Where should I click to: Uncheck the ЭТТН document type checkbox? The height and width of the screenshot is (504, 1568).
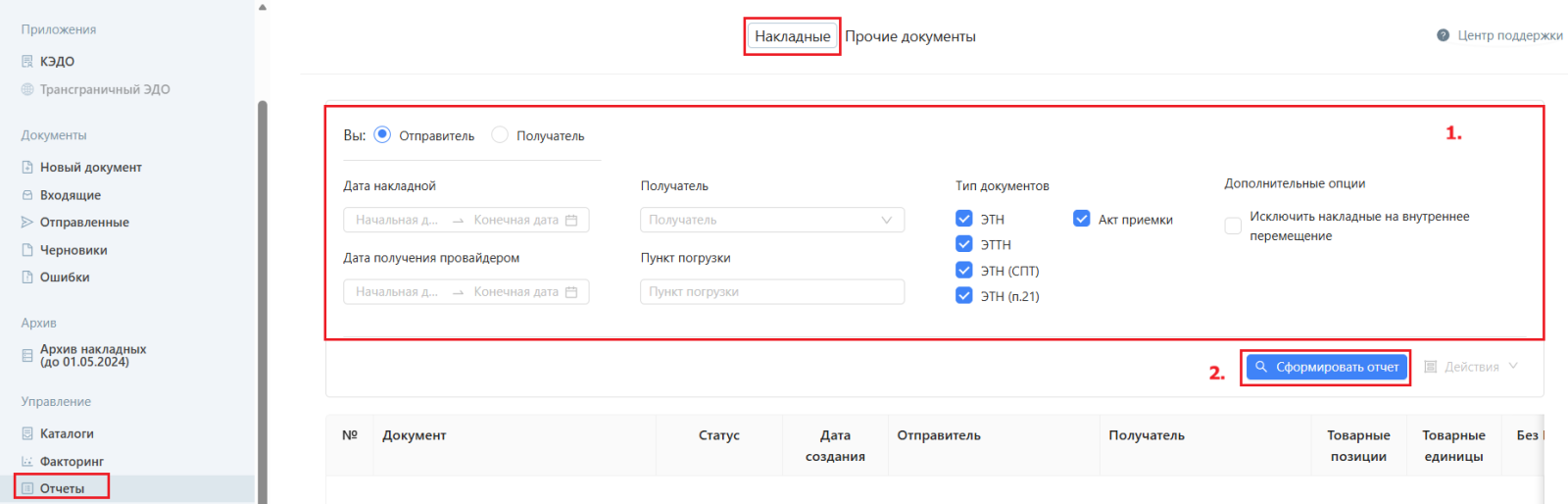coord(964,244)
